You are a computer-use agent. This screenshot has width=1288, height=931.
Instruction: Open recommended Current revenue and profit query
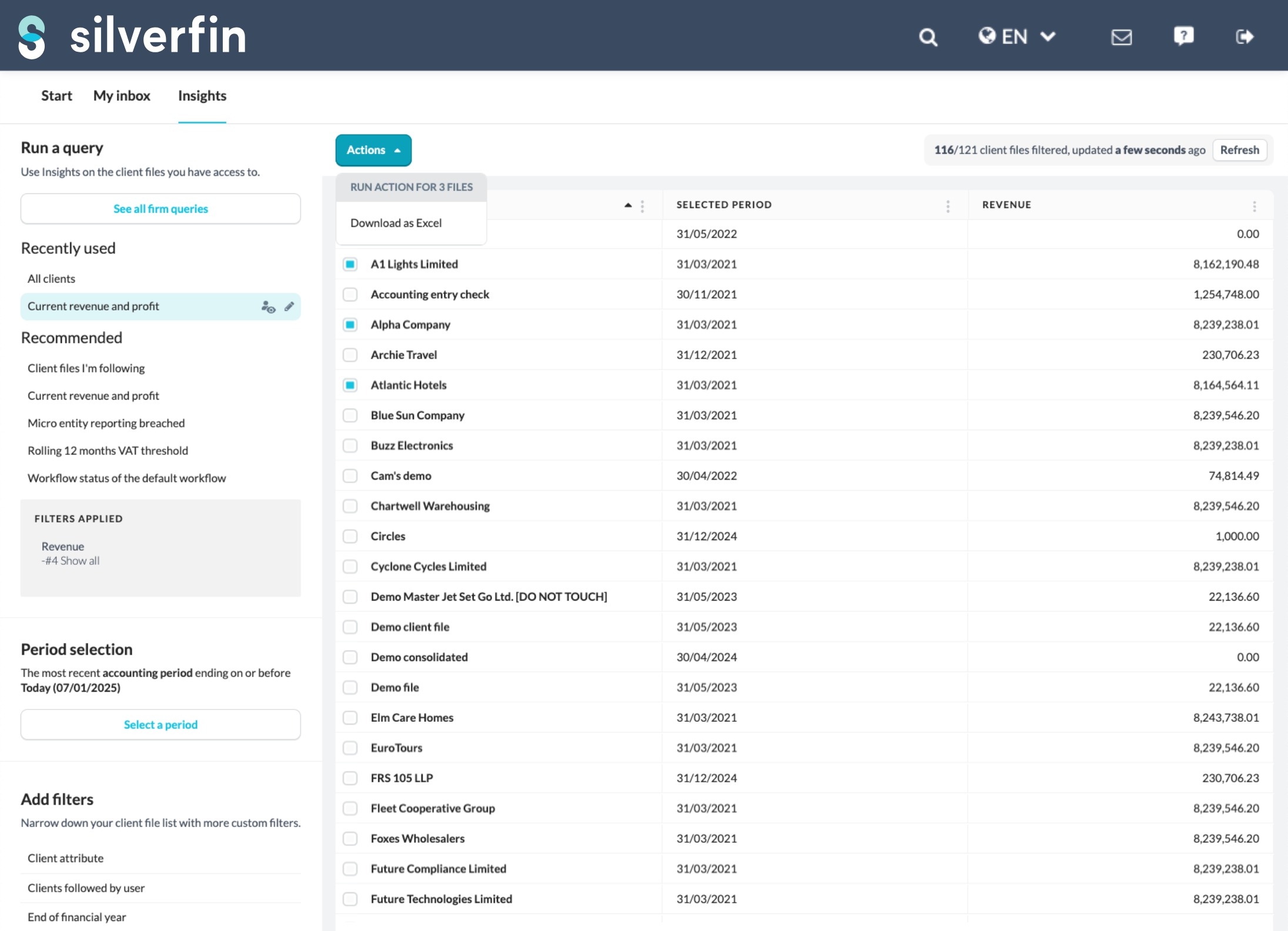[x=93, y=396]
